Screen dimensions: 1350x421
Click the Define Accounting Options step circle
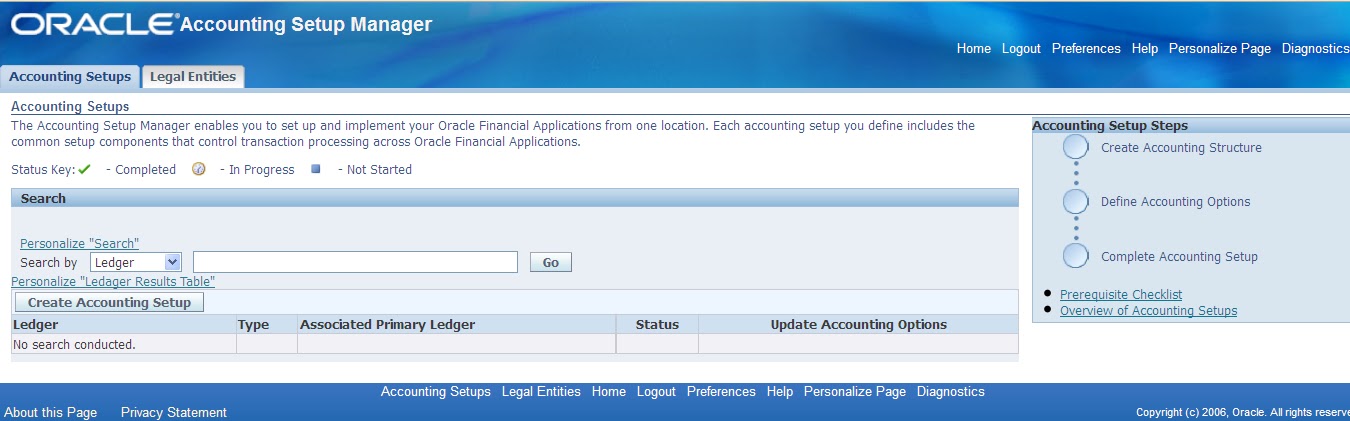[x=1076, y=201]
